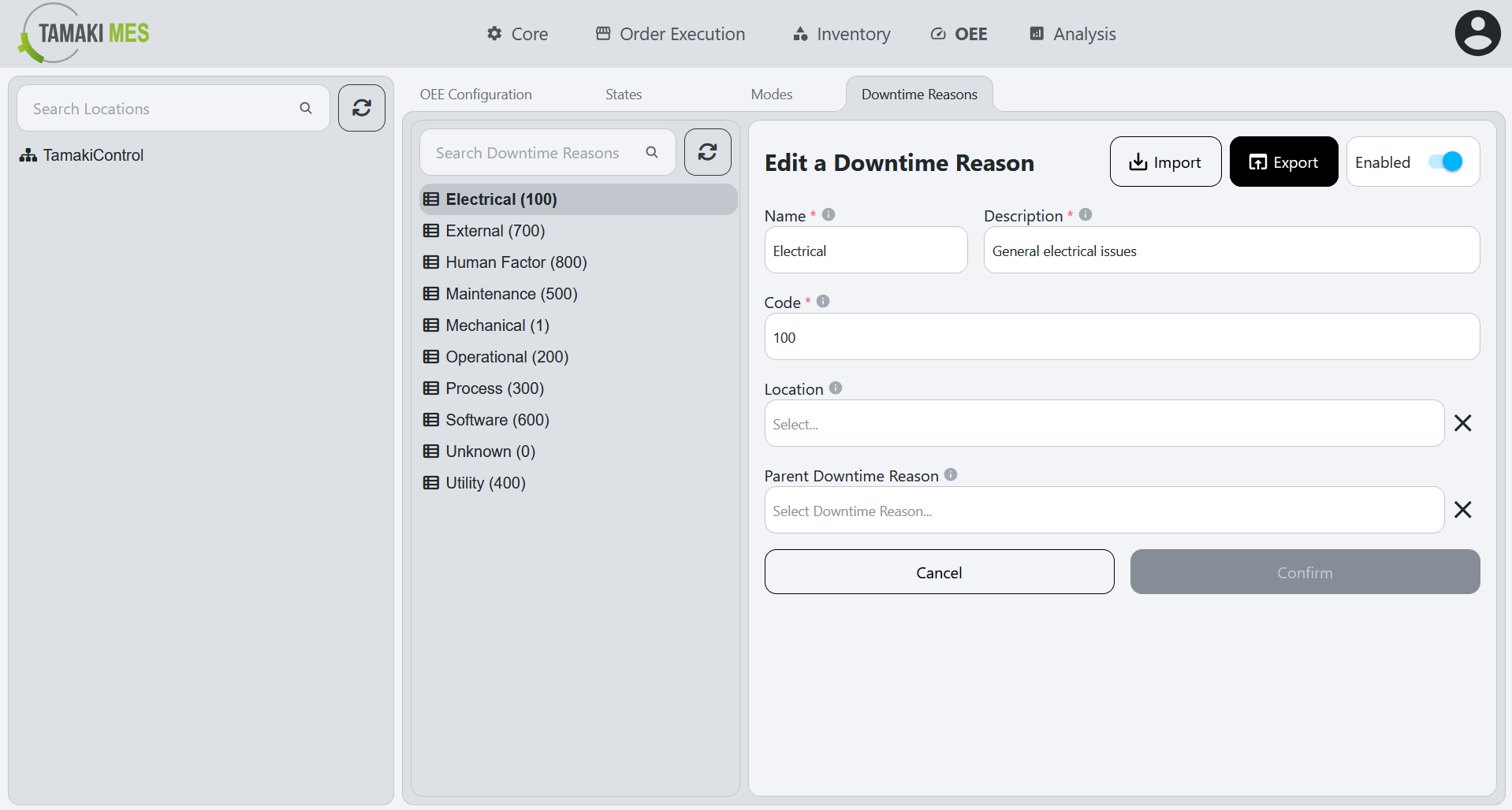Click the search magnifier in Search Downtime Reasons

pos(652,152)
